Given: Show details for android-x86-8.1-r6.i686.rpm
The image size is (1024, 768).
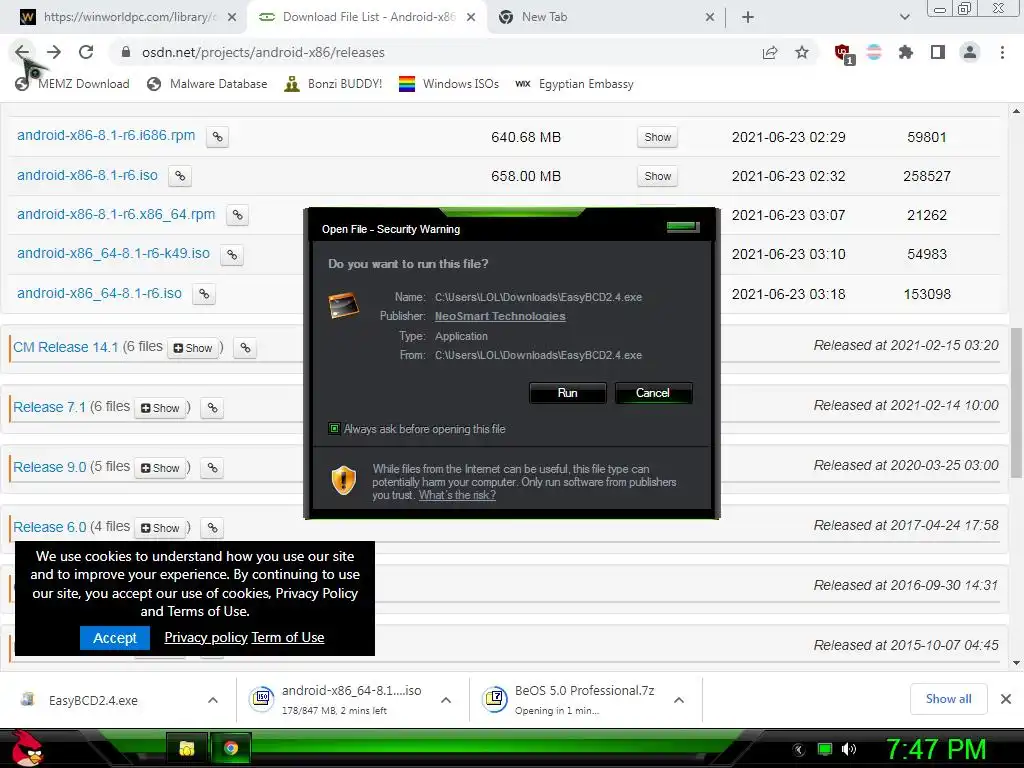Looking at the screenshot, I should [658, 137].
